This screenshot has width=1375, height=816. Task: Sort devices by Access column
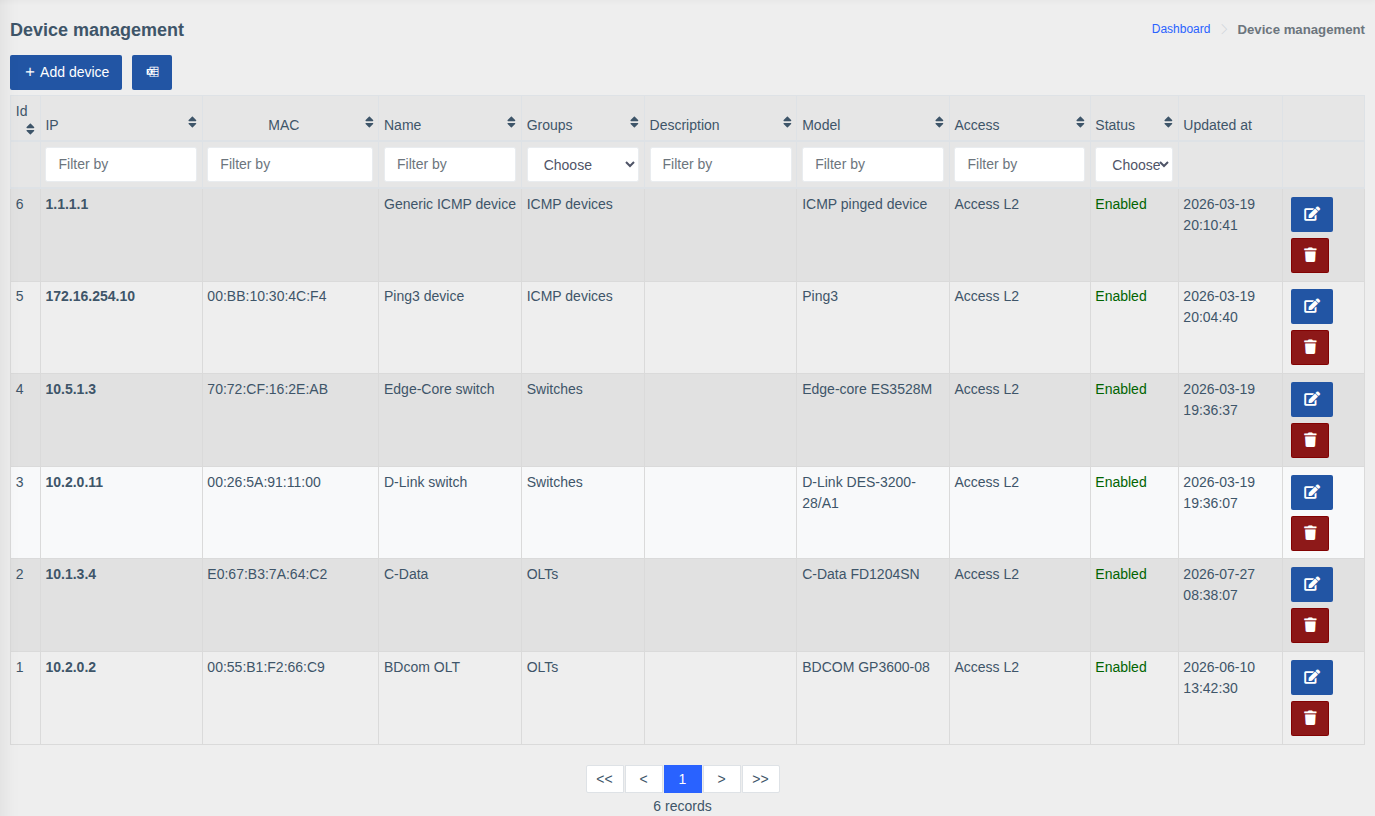tap(1080, 122)
